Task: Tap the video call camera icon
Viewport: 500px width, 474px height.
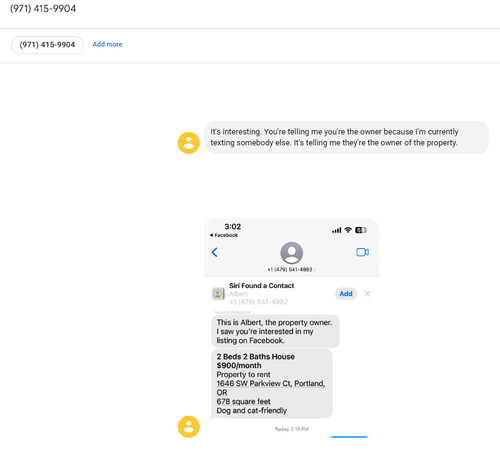Action: point(362,252)
